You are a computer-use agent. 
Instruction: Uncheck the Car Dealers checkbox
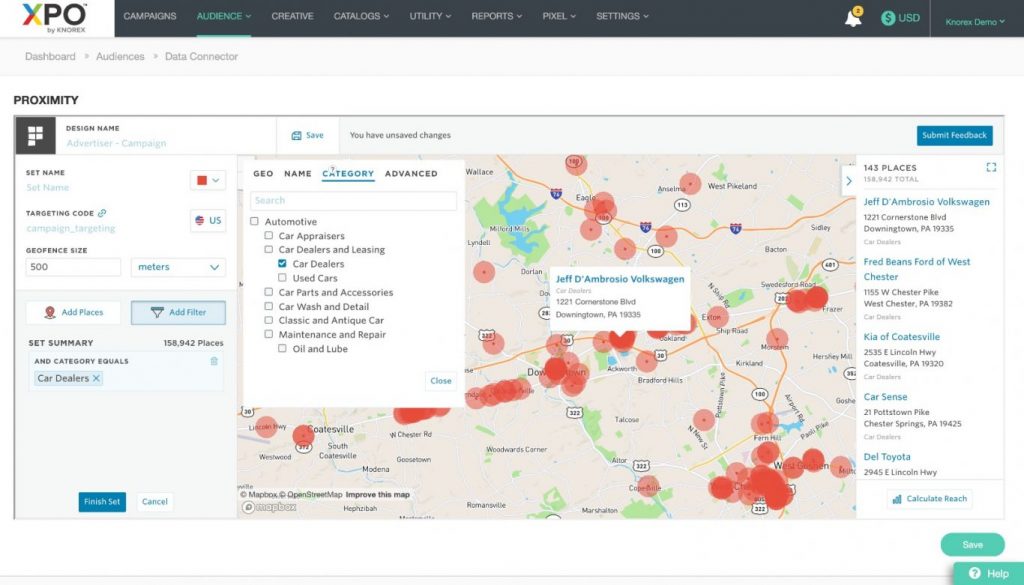[x=282, y=263]
